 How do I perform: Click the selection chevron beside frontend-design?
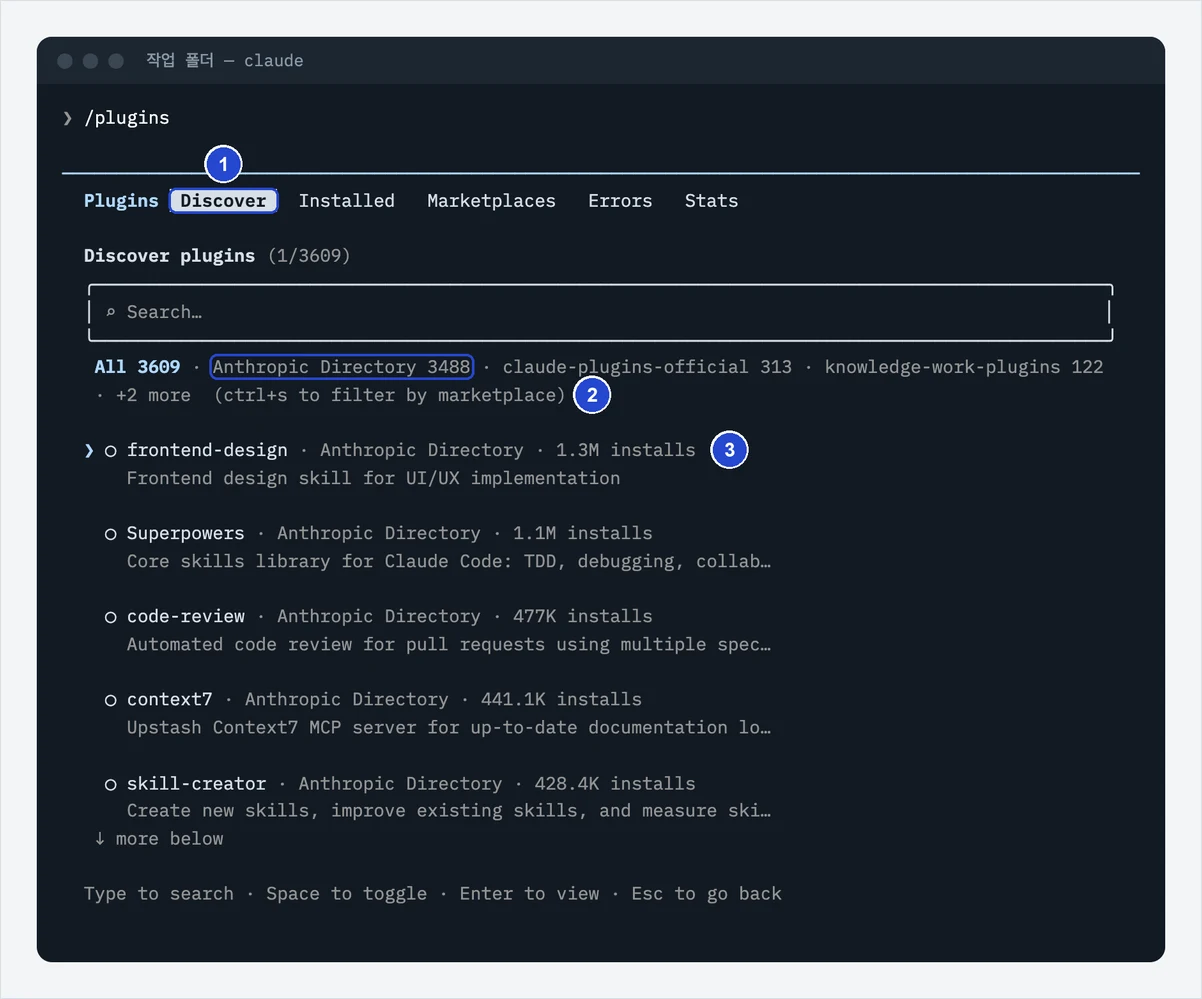89,451
